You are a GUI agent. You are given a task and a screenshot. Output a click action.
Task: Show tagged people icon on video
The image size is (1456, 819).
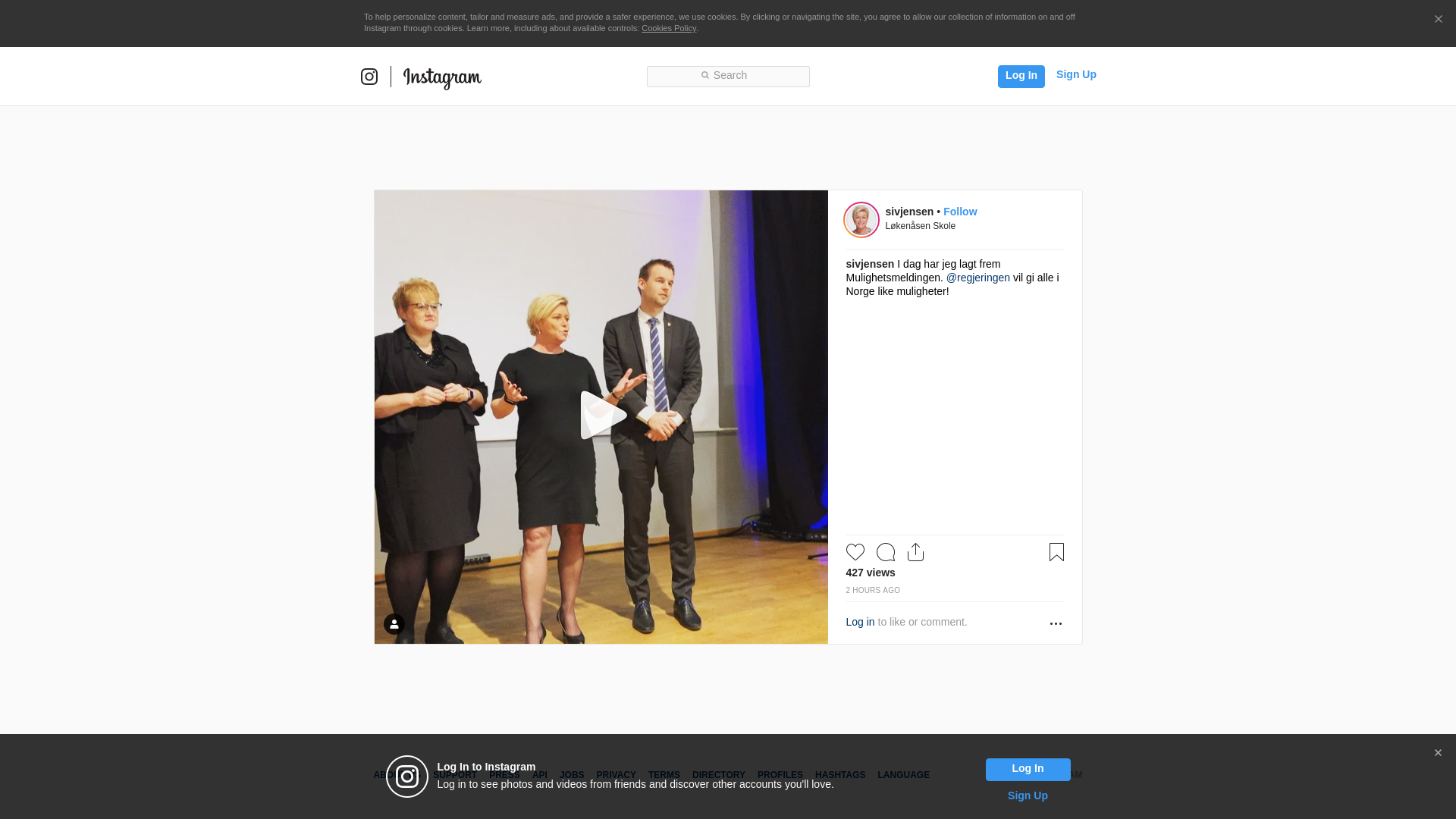pos(394,624)
